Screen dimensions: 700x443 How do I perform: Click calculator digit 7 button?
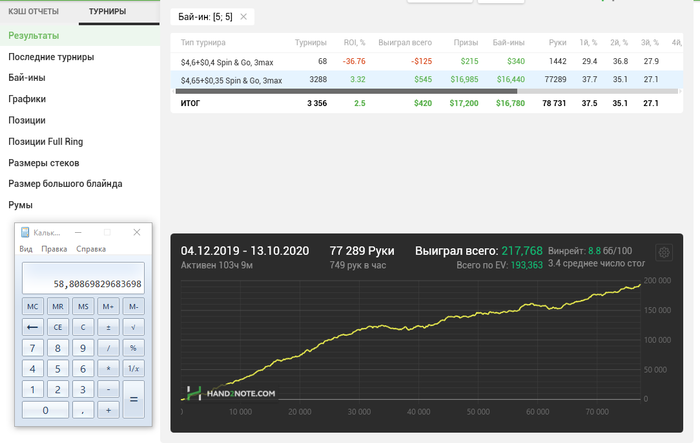(x=33, y=348)
